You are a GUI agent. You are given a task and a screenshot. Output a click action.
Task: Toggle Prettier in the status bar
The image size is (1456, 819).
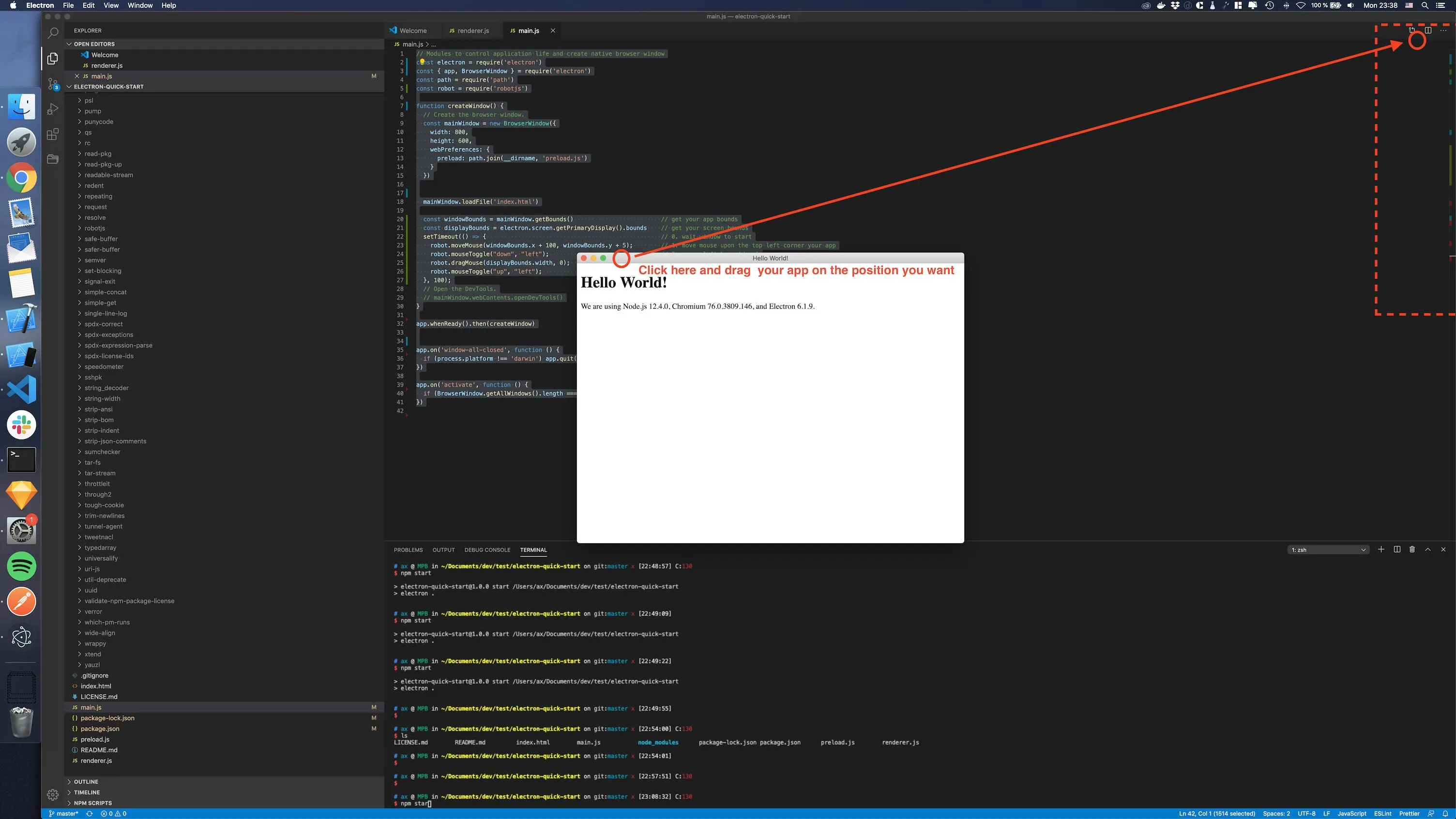click(x=1409, y=814)
